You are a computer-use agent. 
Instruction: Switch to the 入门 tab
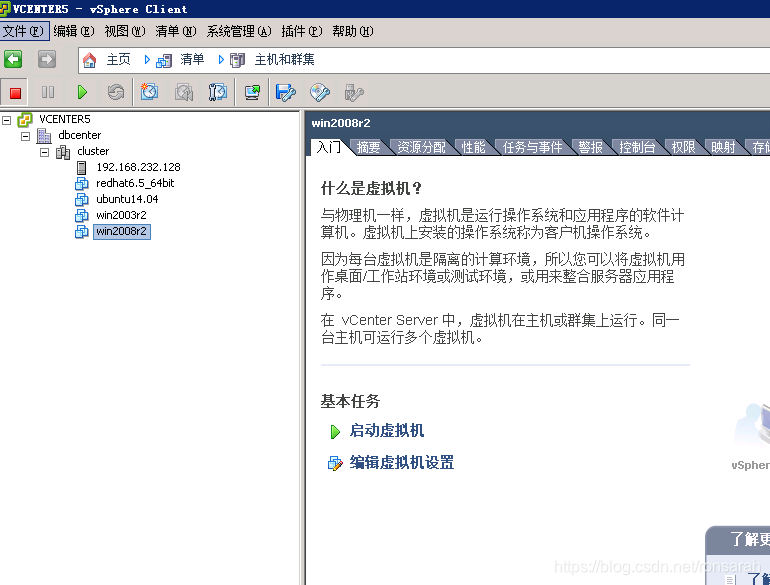(x=329, y=147)
